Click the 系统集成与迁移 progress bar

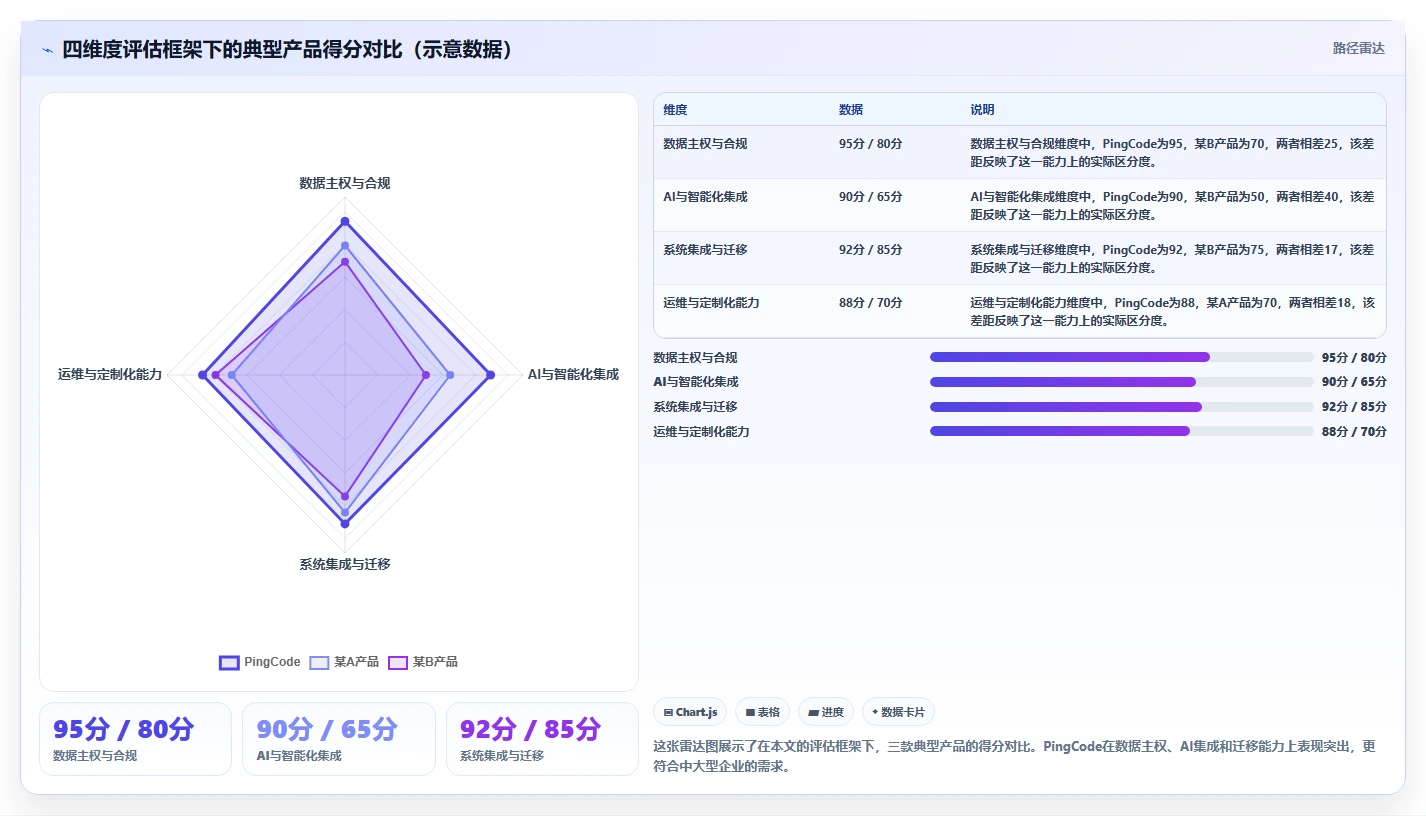point(1122,407)
